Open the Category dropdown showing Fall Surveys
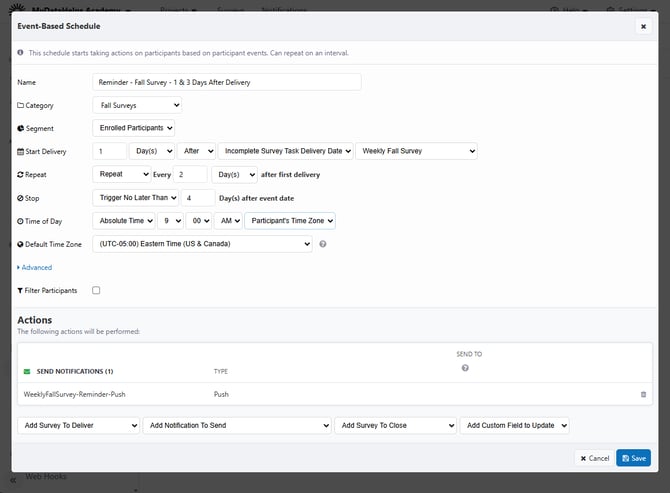 136,104
